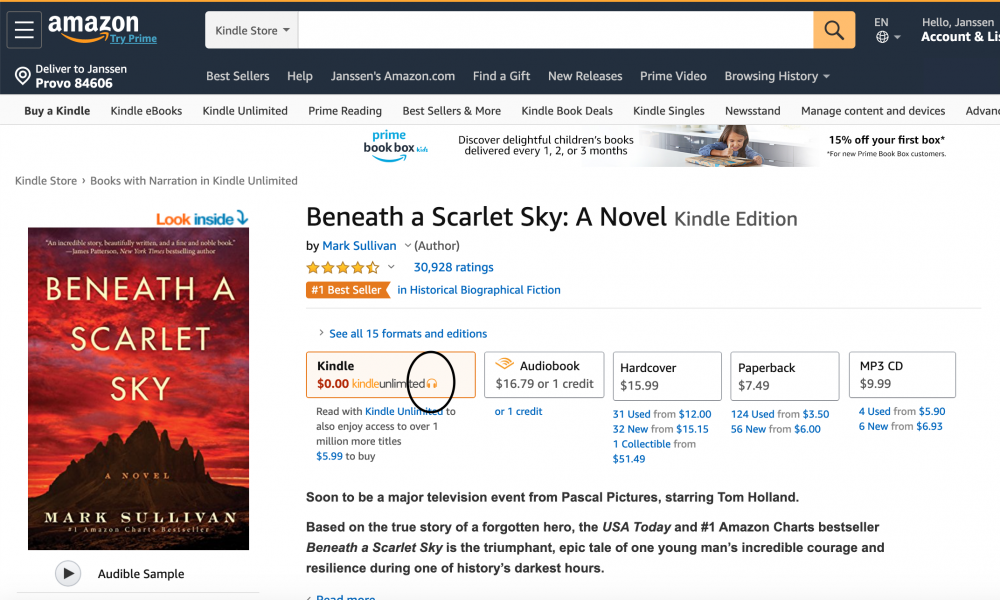Click inside the search input field
This screenshot has height=600, width=1000.
click(x=550, y=29)
